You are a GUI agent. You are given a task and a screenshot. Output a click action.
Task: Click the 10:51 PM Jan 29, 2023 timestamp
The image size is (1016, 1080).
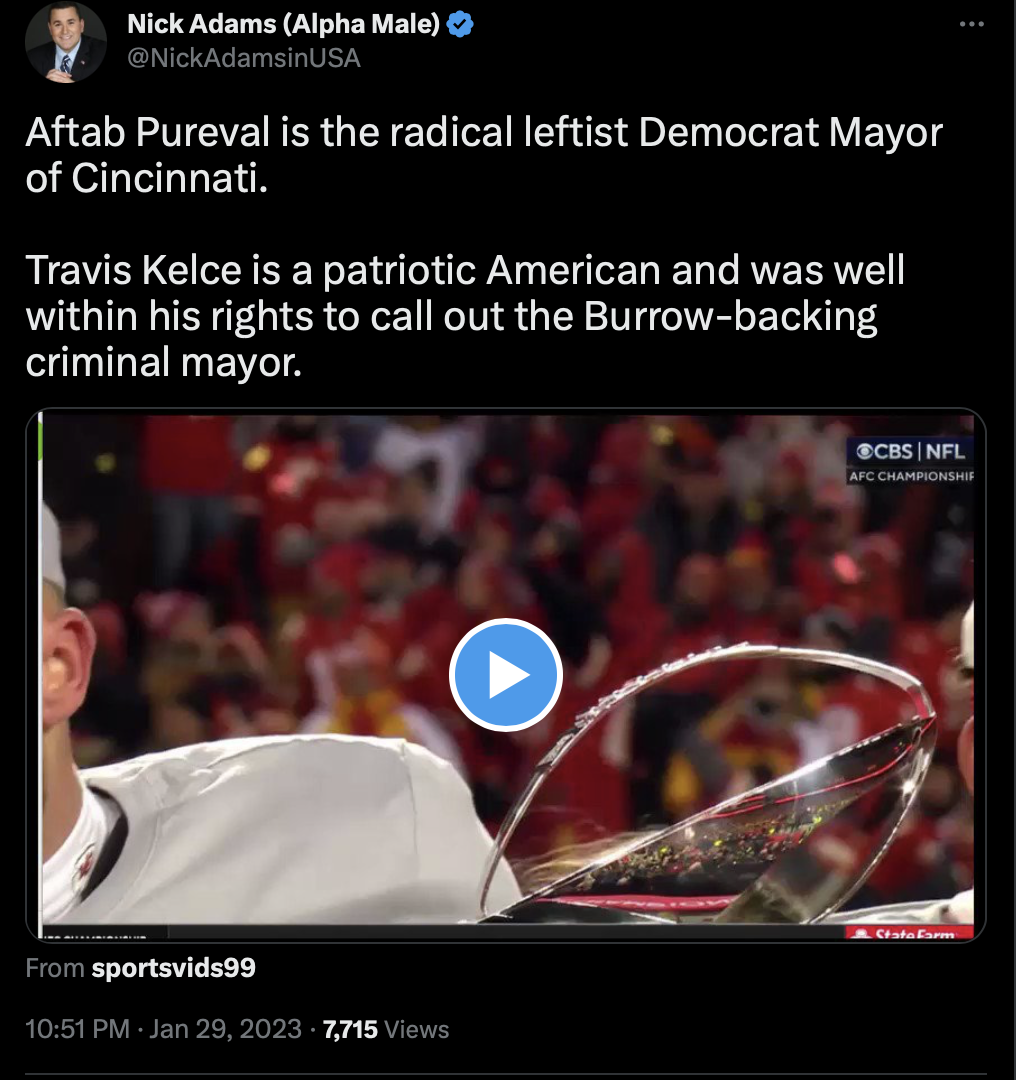(x=163, y=1029)
